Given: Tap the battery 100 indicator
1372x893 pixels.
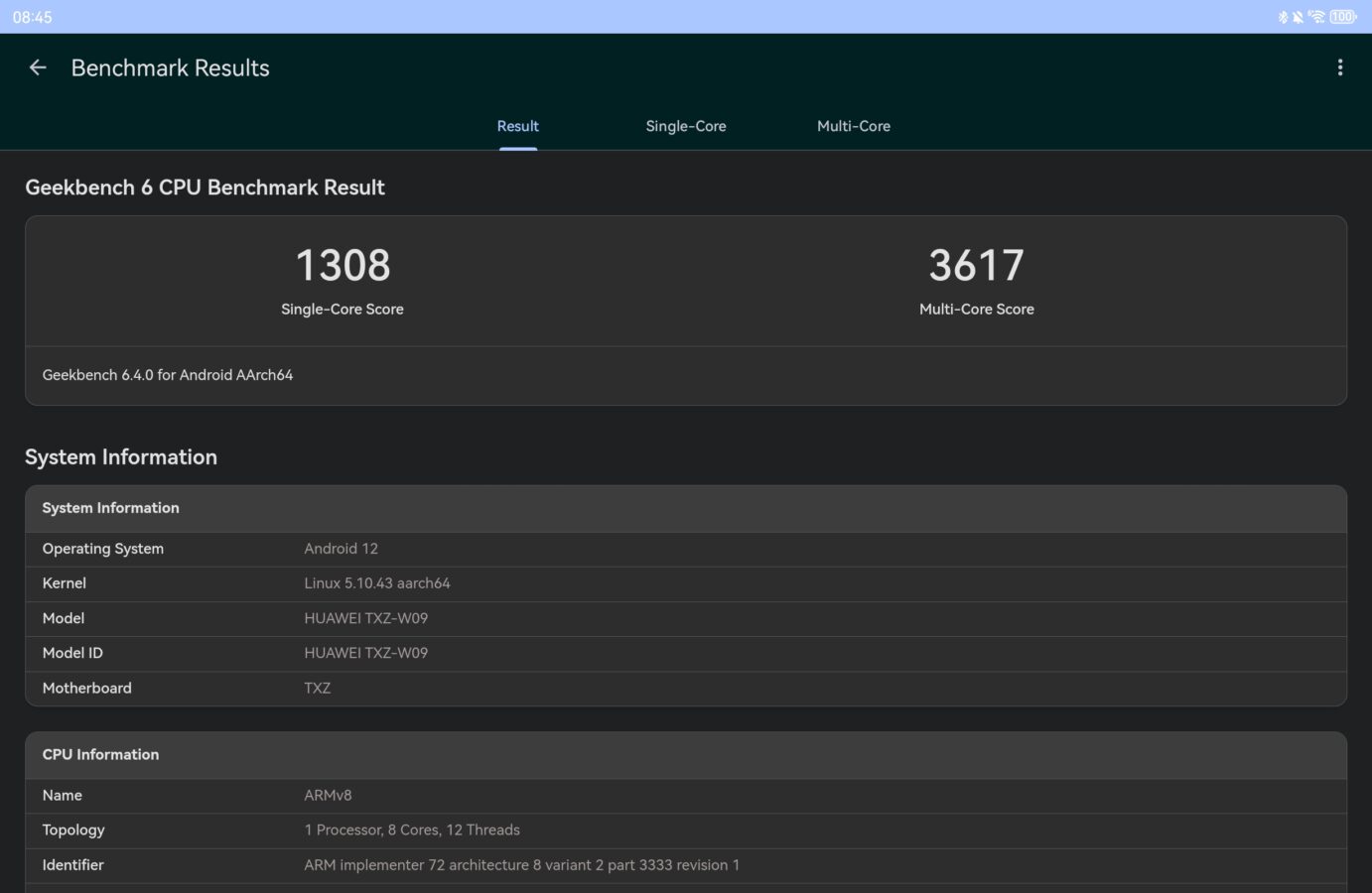Looking at the screenshot, I should [1343, 17].
